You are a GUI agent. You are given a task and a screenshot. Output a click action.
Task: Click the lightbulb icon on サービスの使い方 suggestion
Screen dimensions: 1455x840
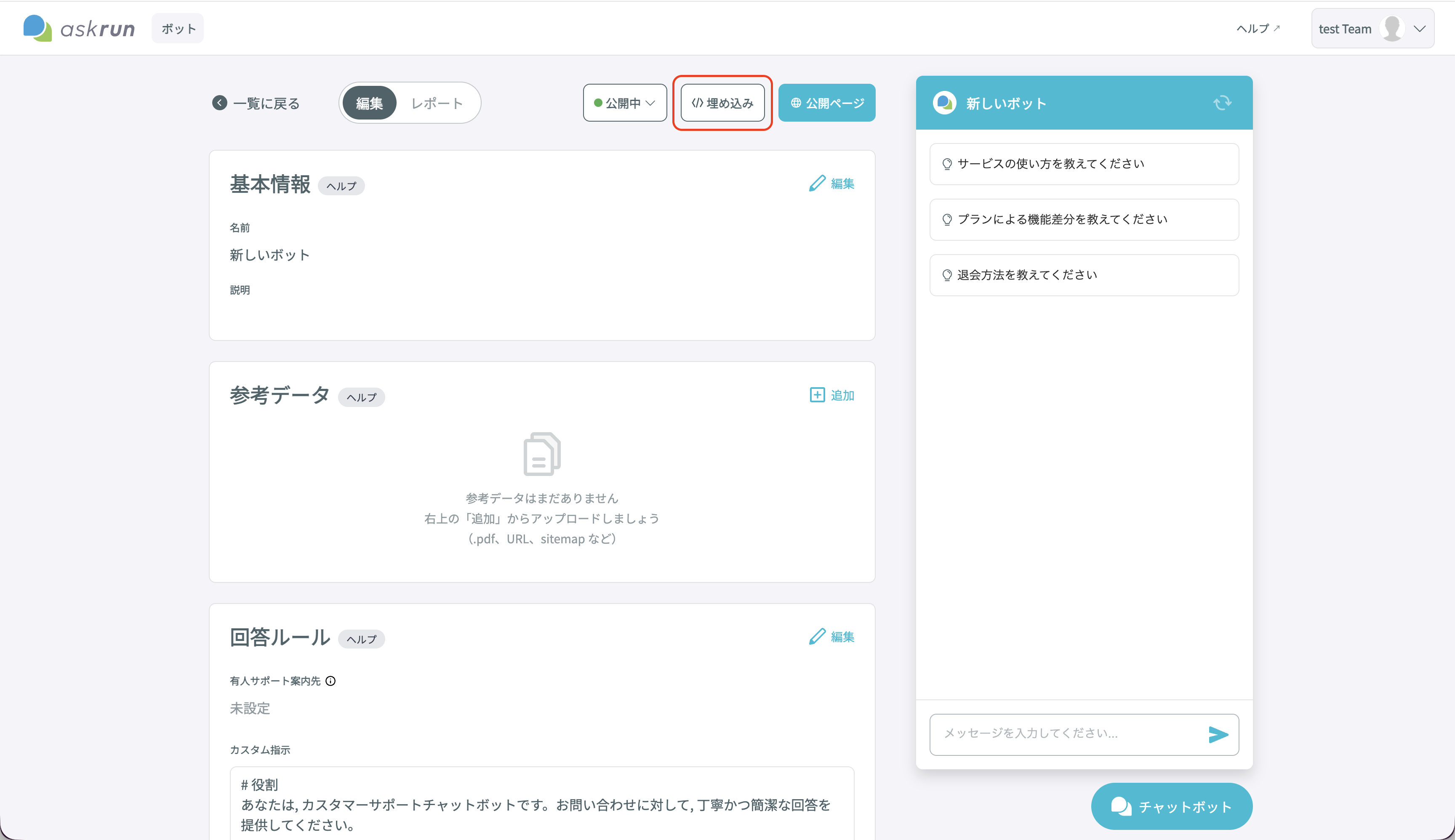pyautogui.click(x=946, y=164)
